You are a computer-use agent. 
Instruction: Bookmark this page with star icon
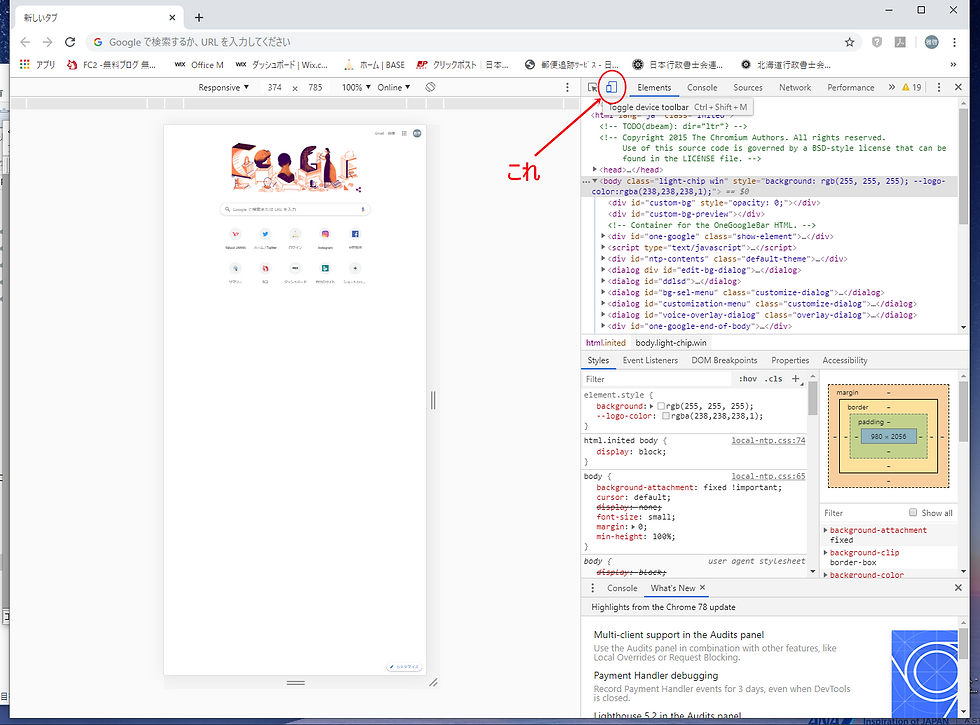click(x=849, y=42)
